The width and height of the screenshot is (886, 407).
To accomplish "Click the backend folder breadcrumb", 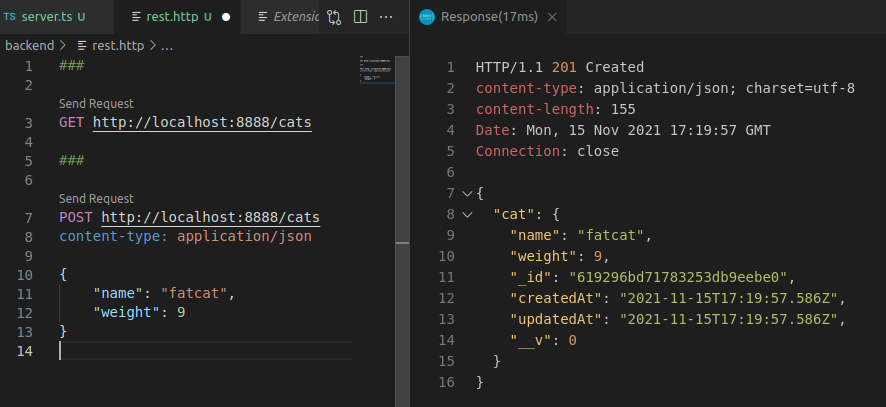I will point(29,45).
